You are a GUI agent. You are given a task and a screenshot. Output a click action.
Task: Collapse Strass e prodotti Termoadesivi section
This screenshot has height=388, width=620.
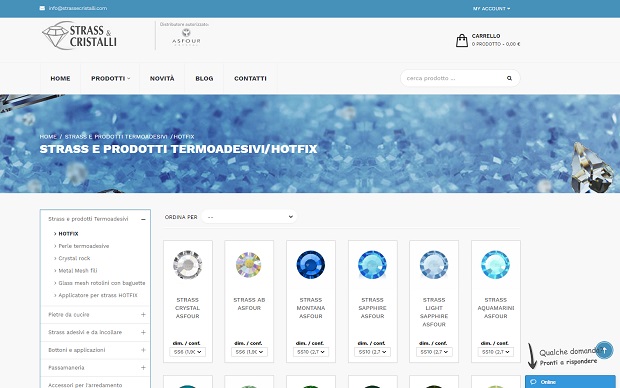coord(143,219)
